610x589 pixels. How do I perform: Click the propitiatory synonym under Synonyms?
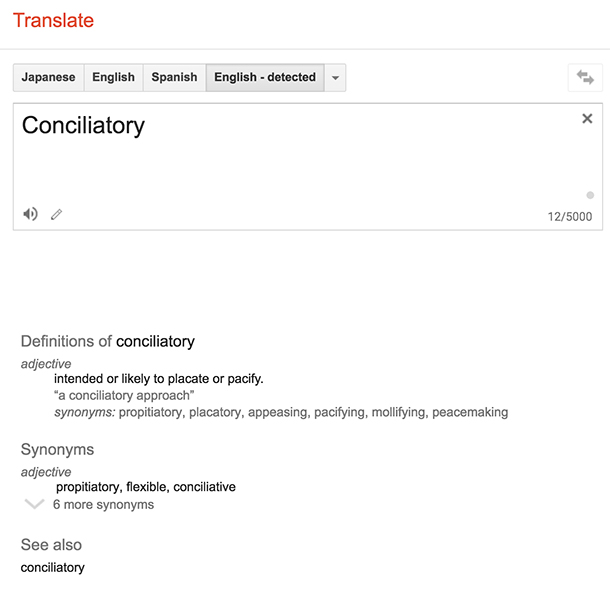(88, 487)
